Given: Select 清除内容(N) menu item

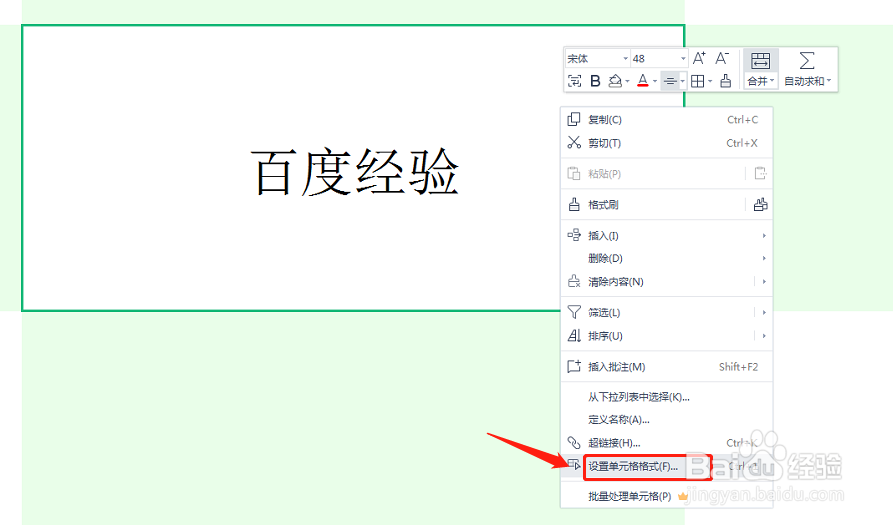Looking at the screenshot, I should pyautogui.click(x=666, y=282).
